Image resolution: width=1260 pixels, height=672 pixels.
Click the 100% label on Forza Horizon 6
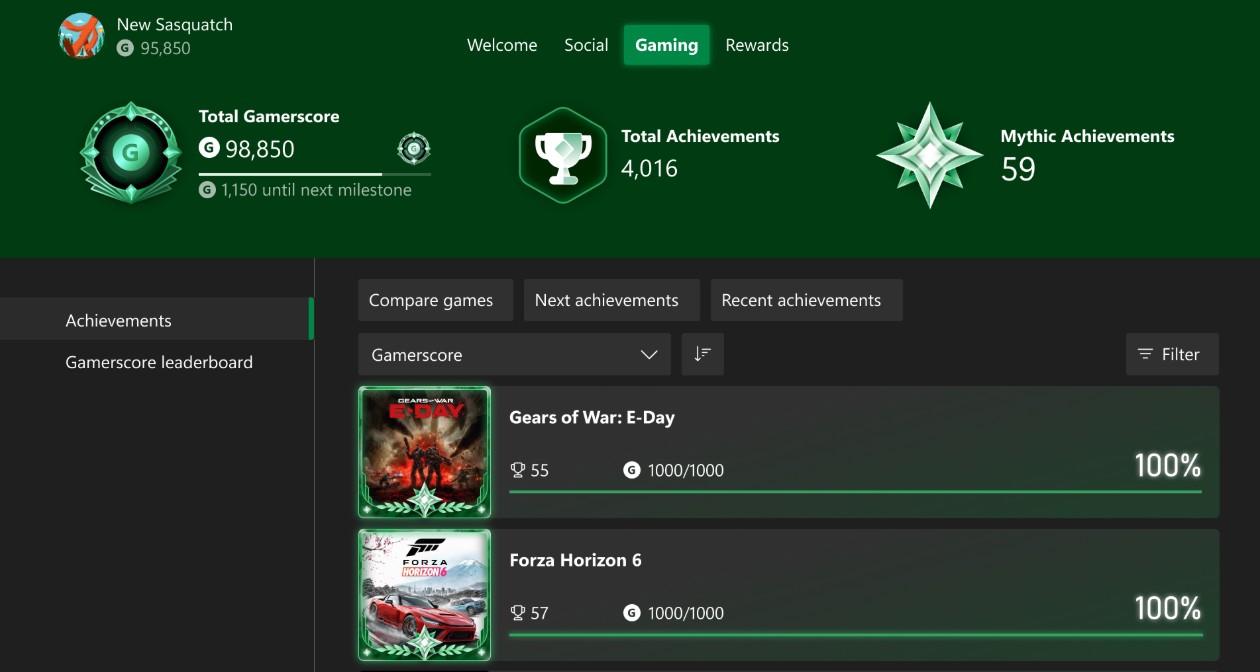coord(1168,608)
